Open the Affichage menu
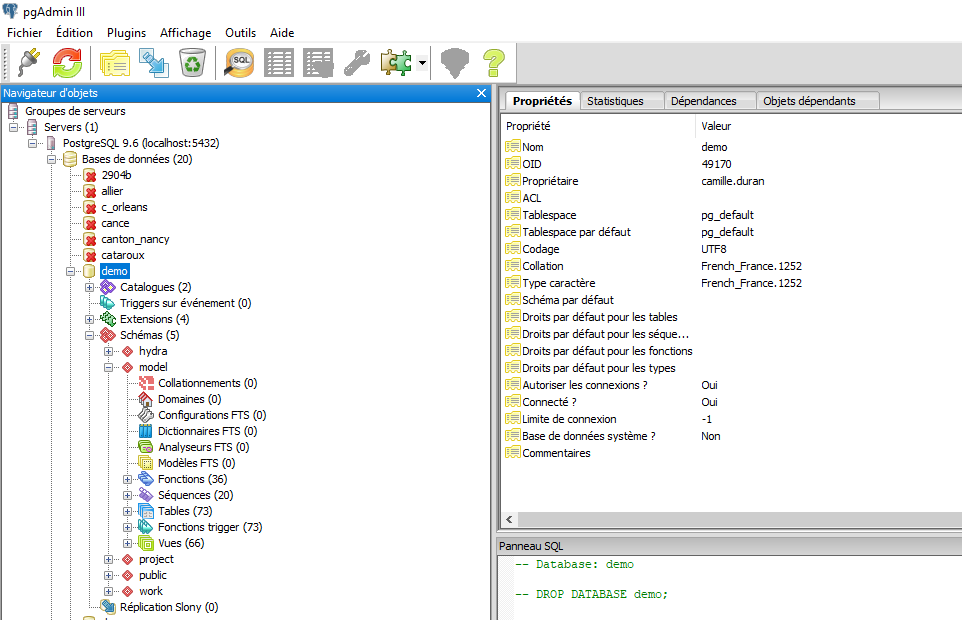 pyautogui.click(x=185, y=33)
